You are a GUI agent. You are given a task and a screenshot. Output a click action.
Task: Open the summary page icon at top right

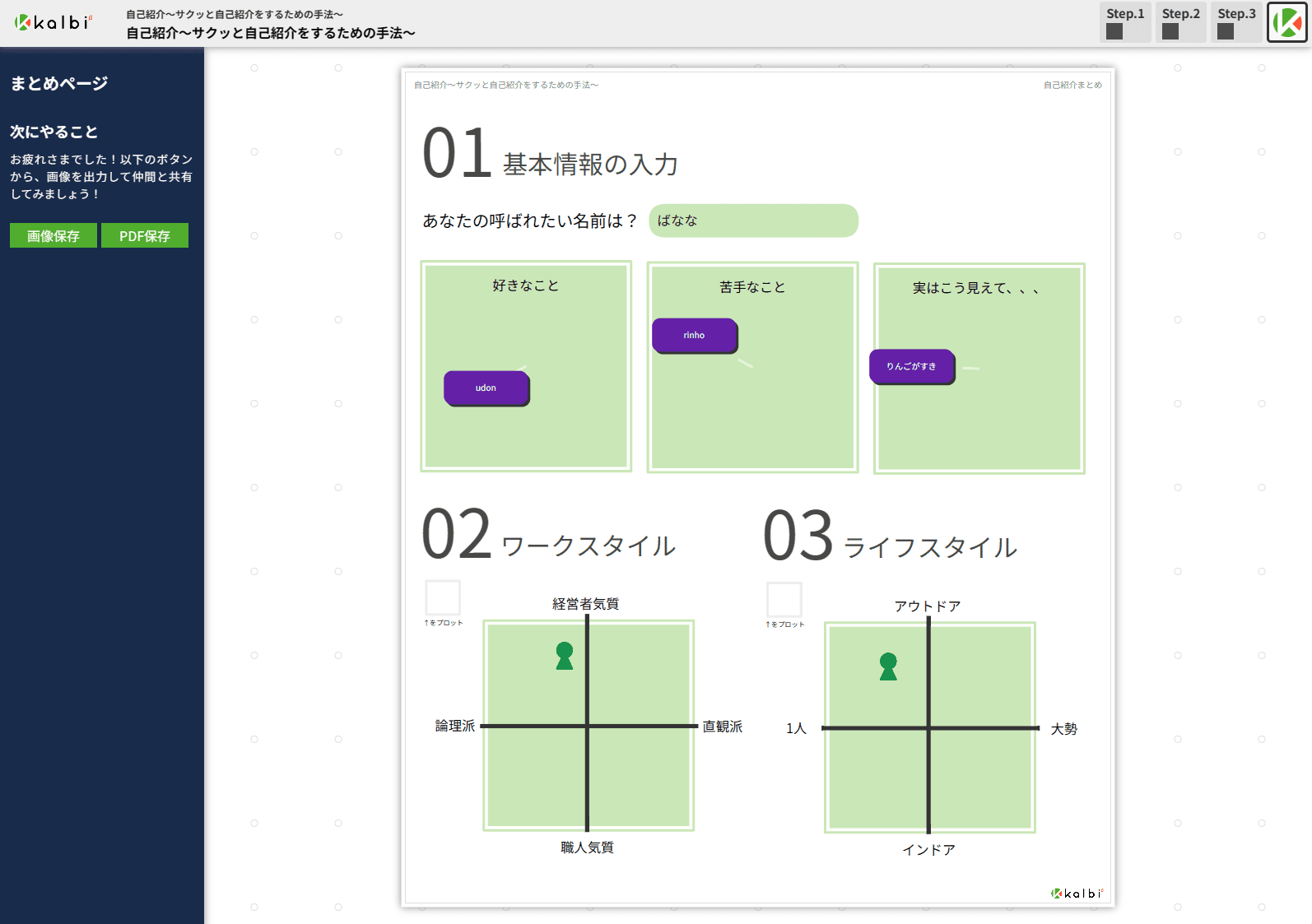(x=1286, y=22)
